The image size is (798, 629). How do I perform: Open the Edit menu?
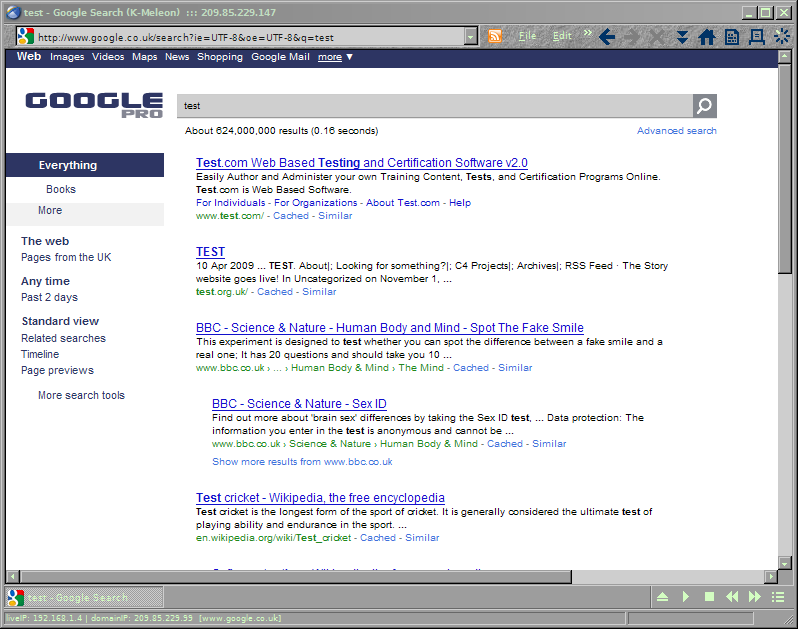[562, 36]
